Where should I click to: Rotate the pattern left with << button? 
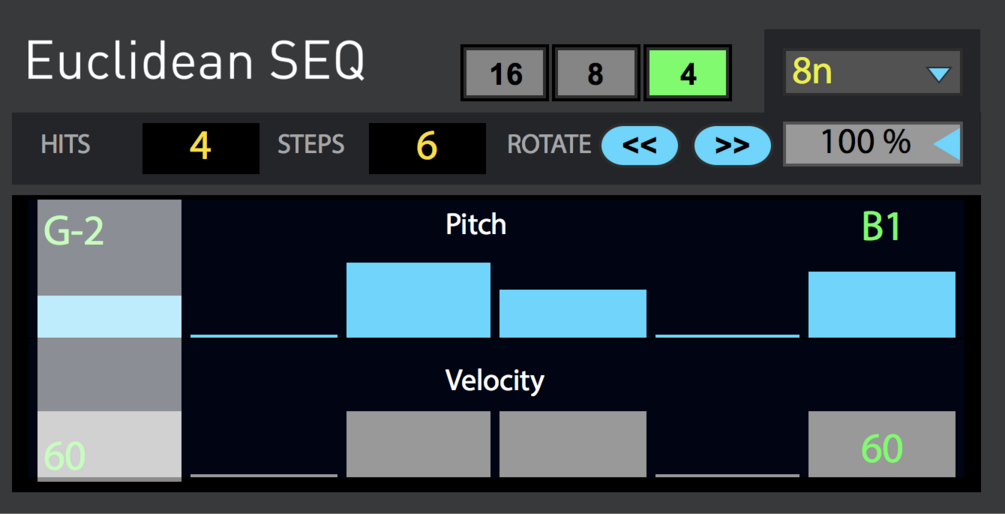(639, 146)
